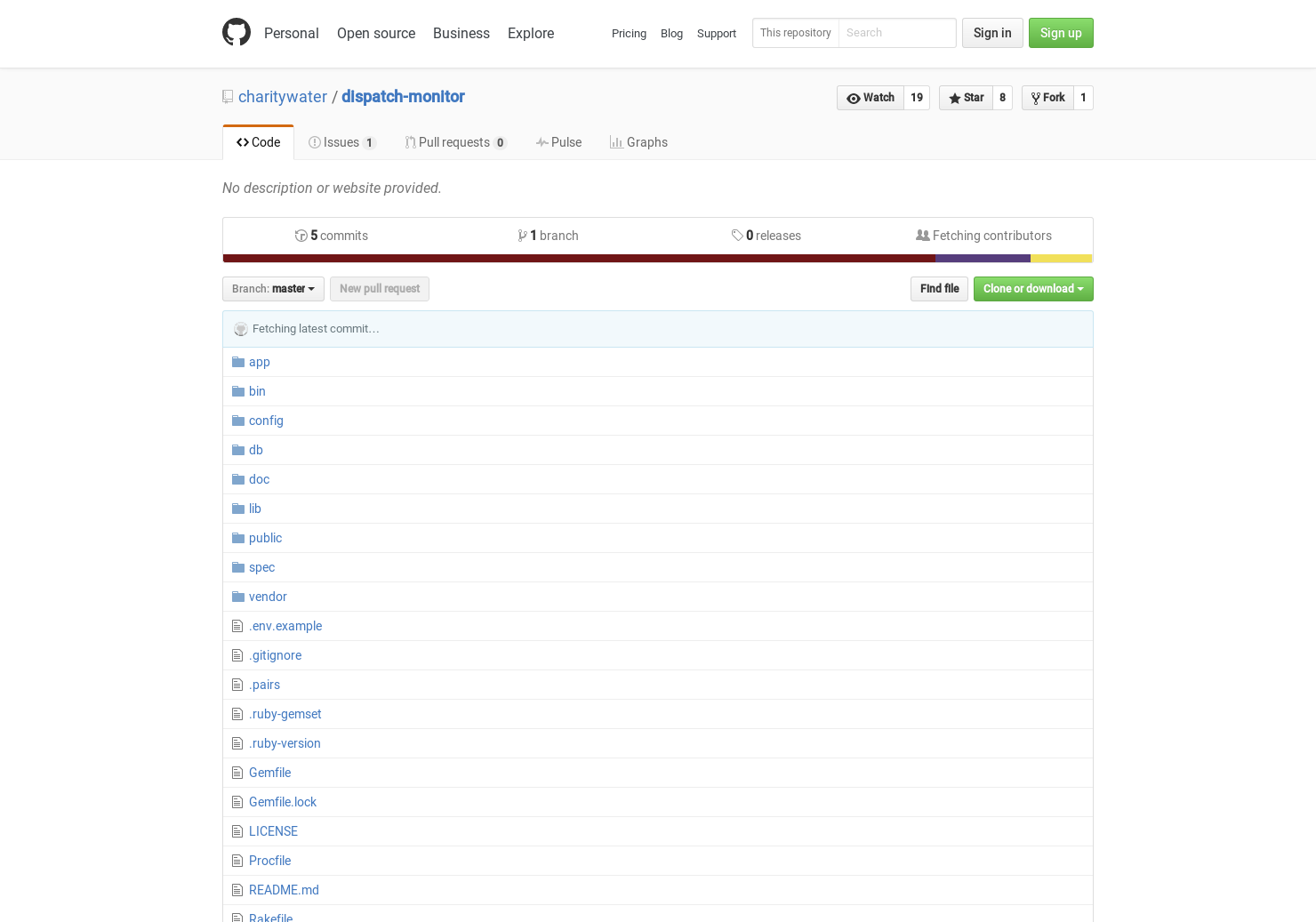Click the folder icon next to app
Viewport: 1316px width, 922px height.
point(238,362)
